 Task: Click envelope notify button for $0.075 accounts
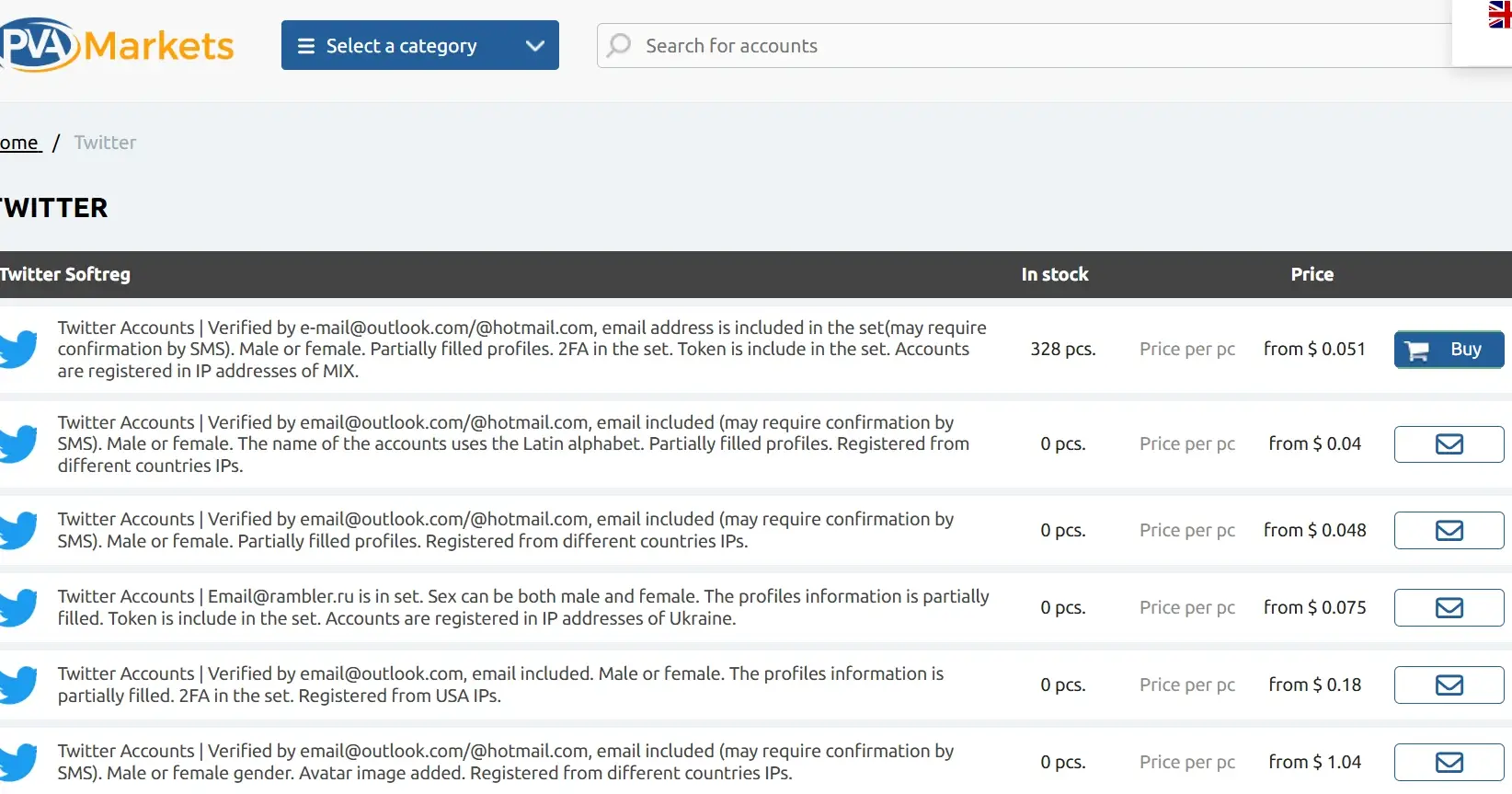(1449, 608)
